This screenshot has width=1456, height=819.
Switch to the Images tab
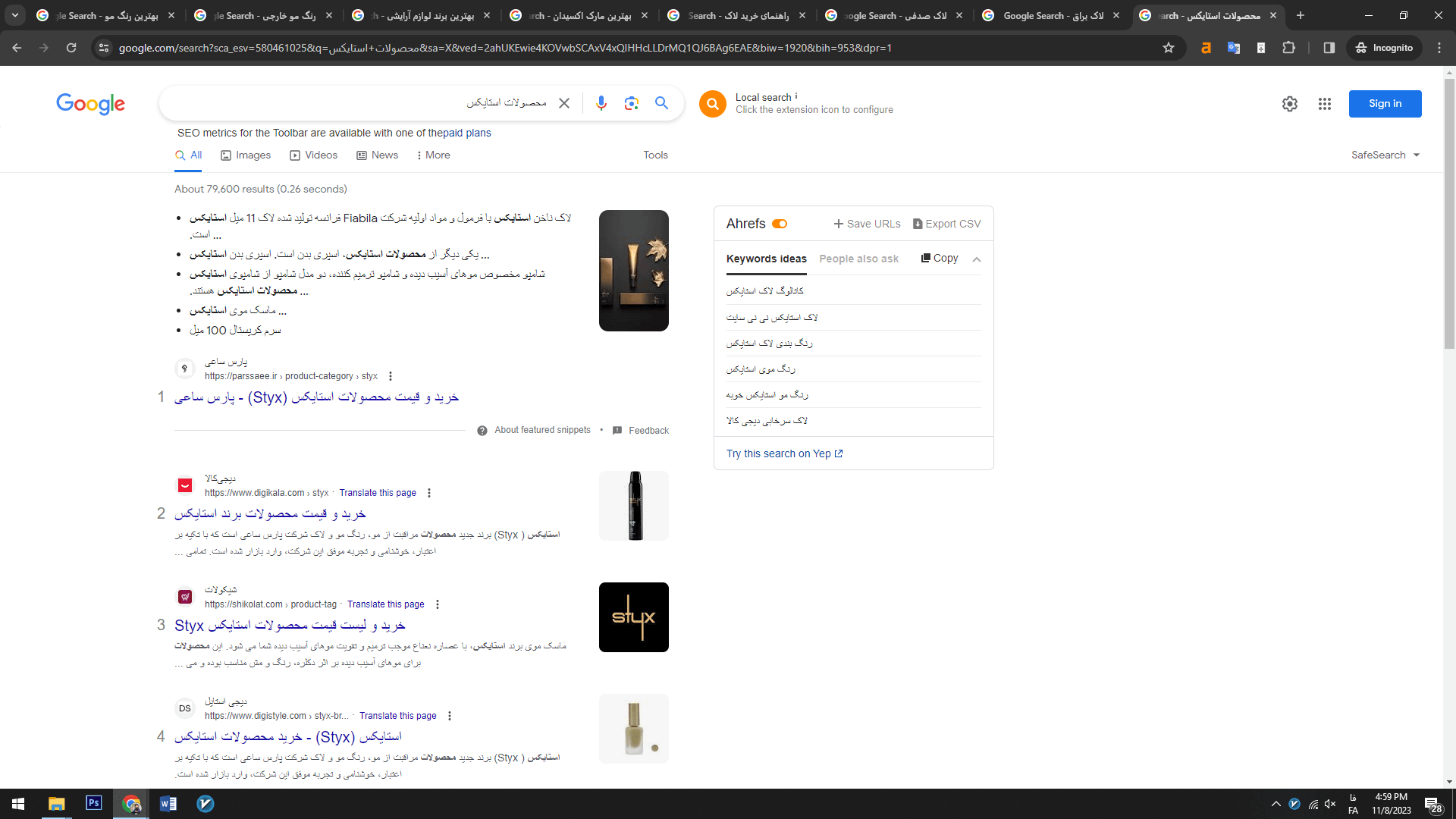tap(246, 155)
